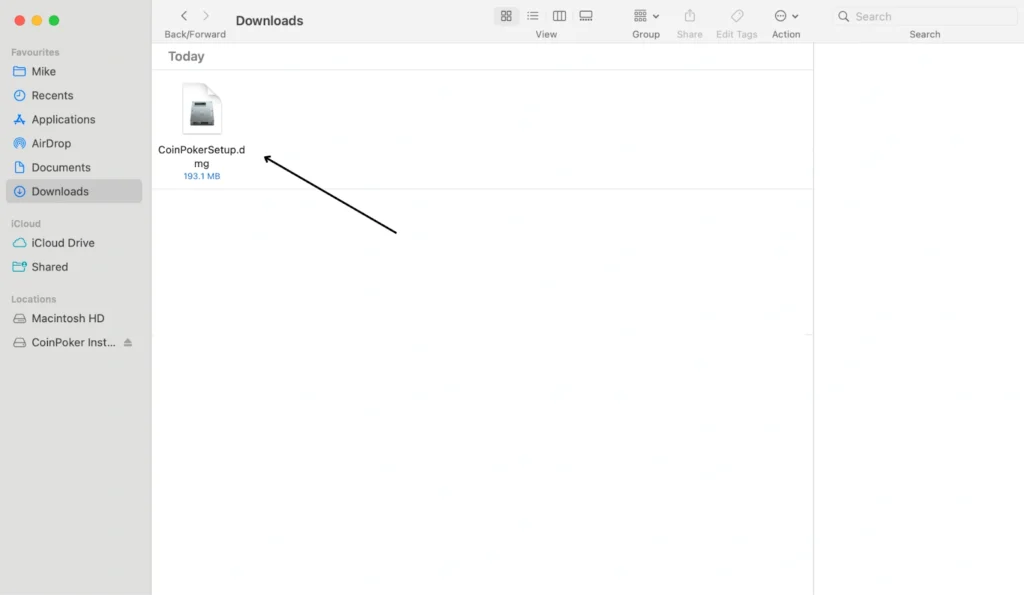Screen dimensions: 1024x595
Task: Switch to gallery view
Action: [586, 16]
